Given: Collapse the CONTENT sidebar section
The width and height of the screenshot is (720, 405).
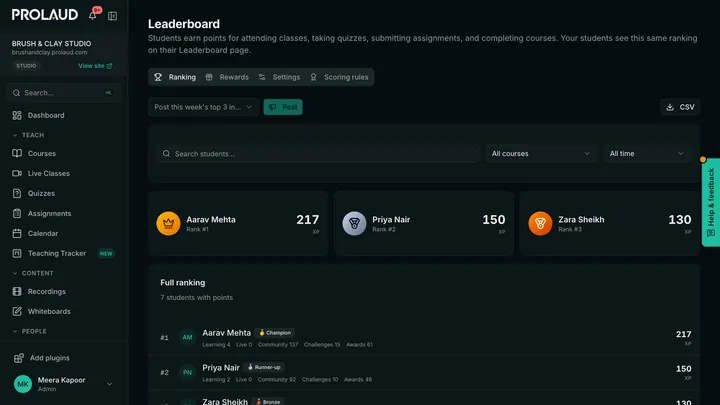Looking at the screenshot, I should (33, 273).
